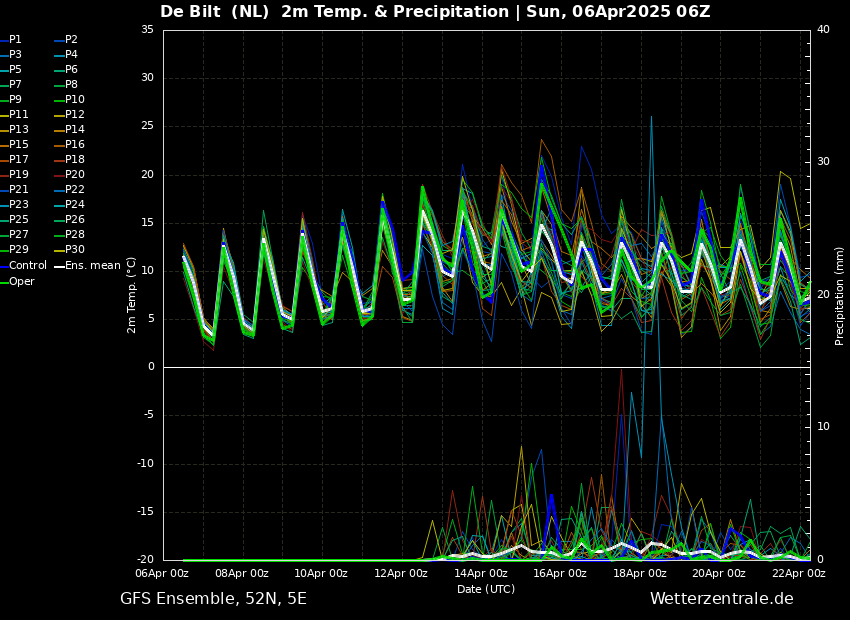Viewport: 850px width, 620px height.
Task: Click the Wetterzentrale.de text
Action: (721, 599)
